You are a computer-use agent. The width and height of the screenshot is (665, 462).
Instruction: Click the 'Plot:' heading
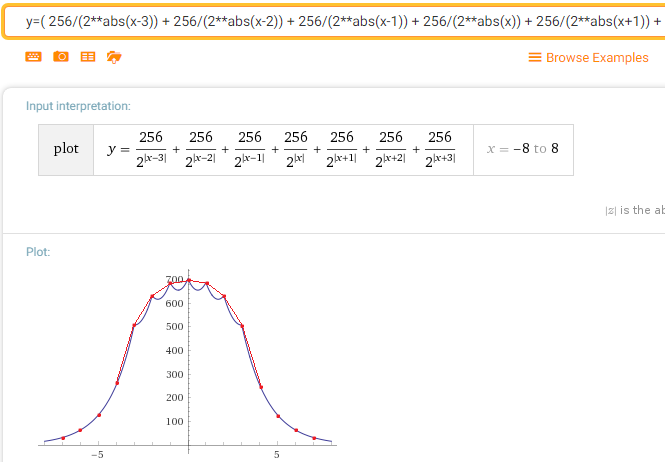tap(38, 252)
